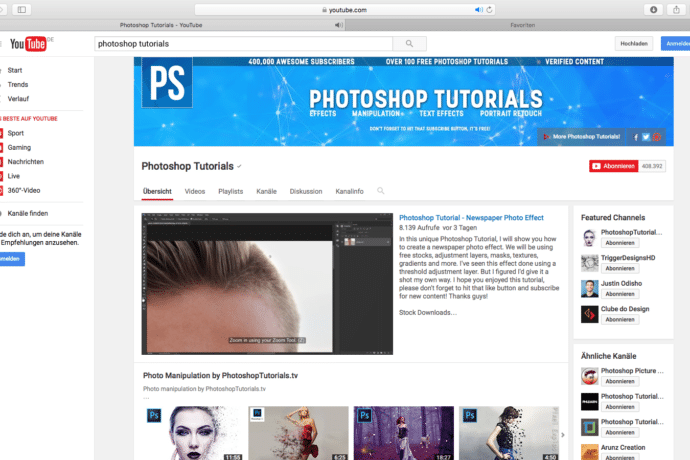This screenshot has width=690, height=460.
Task: Open the Übersicht tab
Action: click(x=157, y=191)
